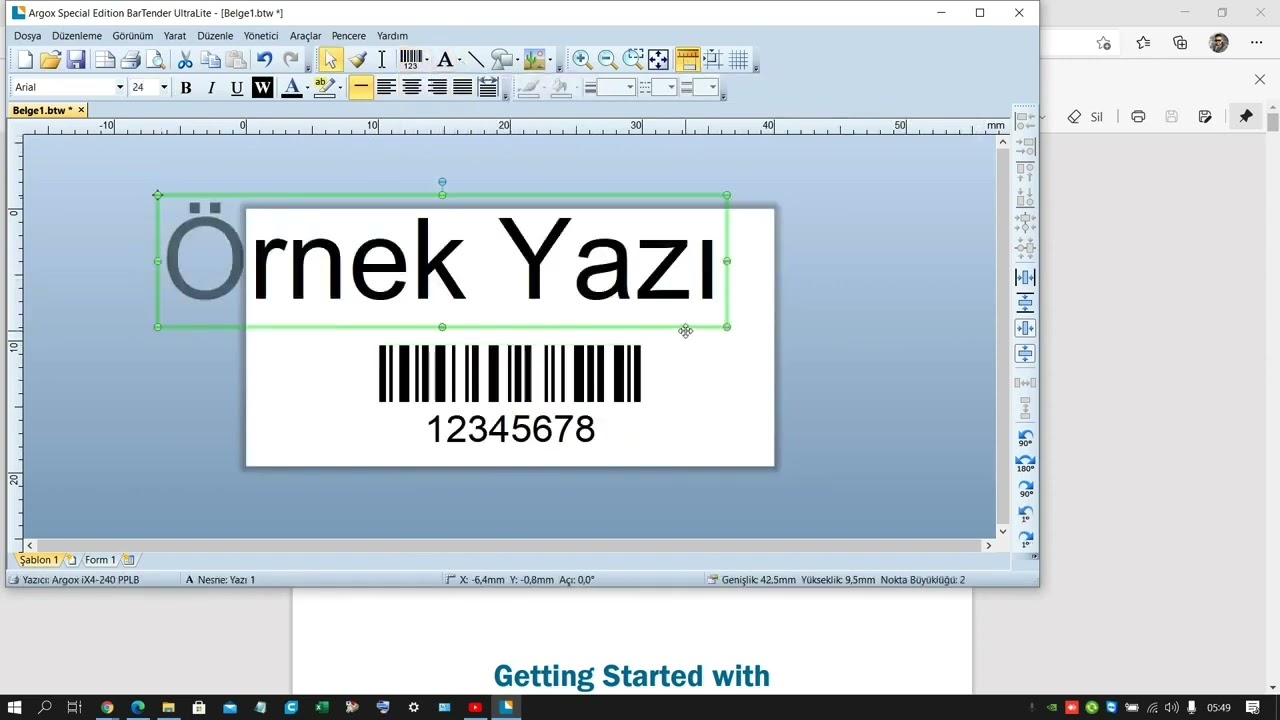Save the label with the floppy icon
The image size is (1280, 720).
point(76,60)
